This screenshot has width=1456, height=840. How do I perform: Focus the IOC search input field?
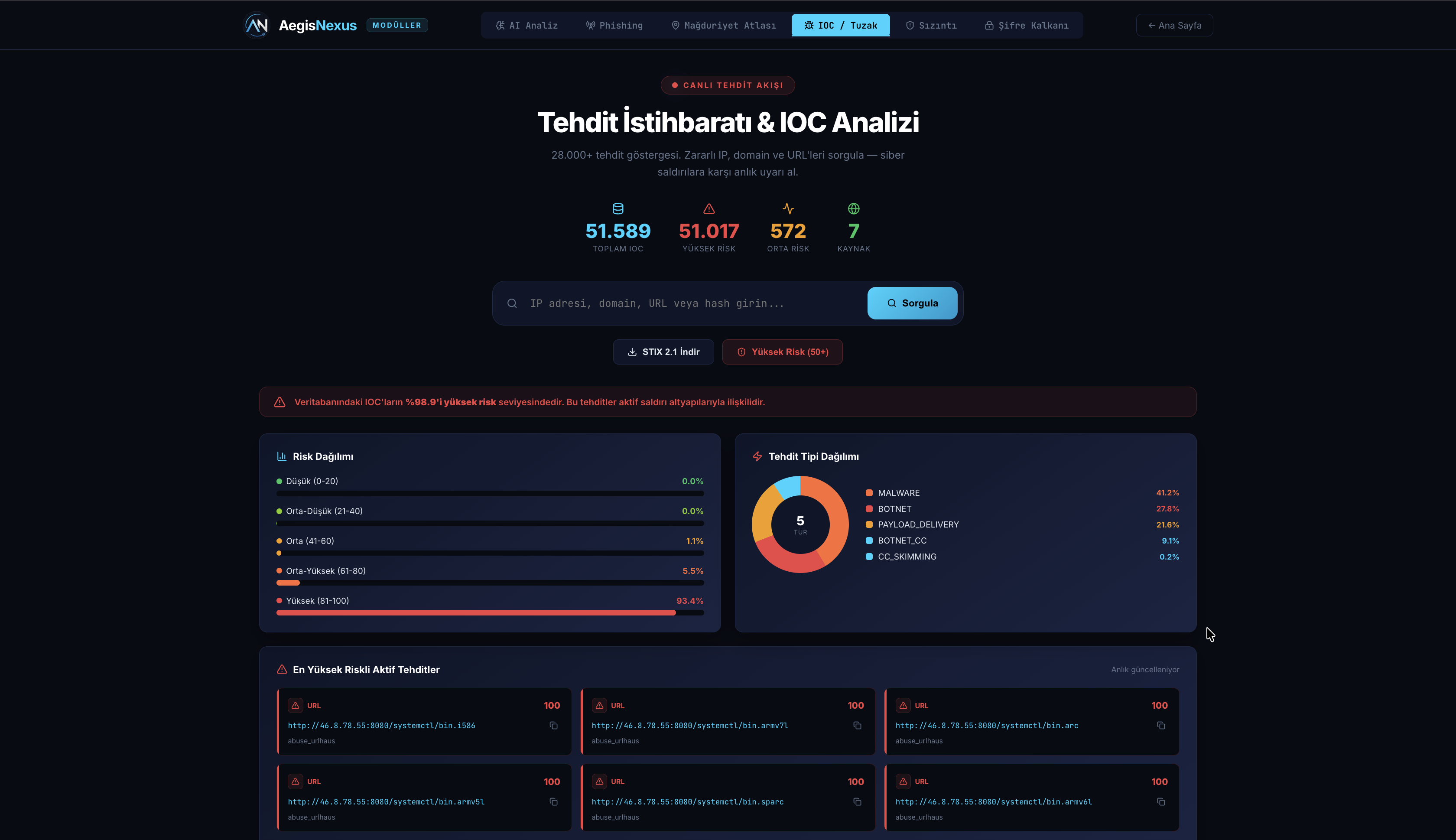[x=692, y=303]
